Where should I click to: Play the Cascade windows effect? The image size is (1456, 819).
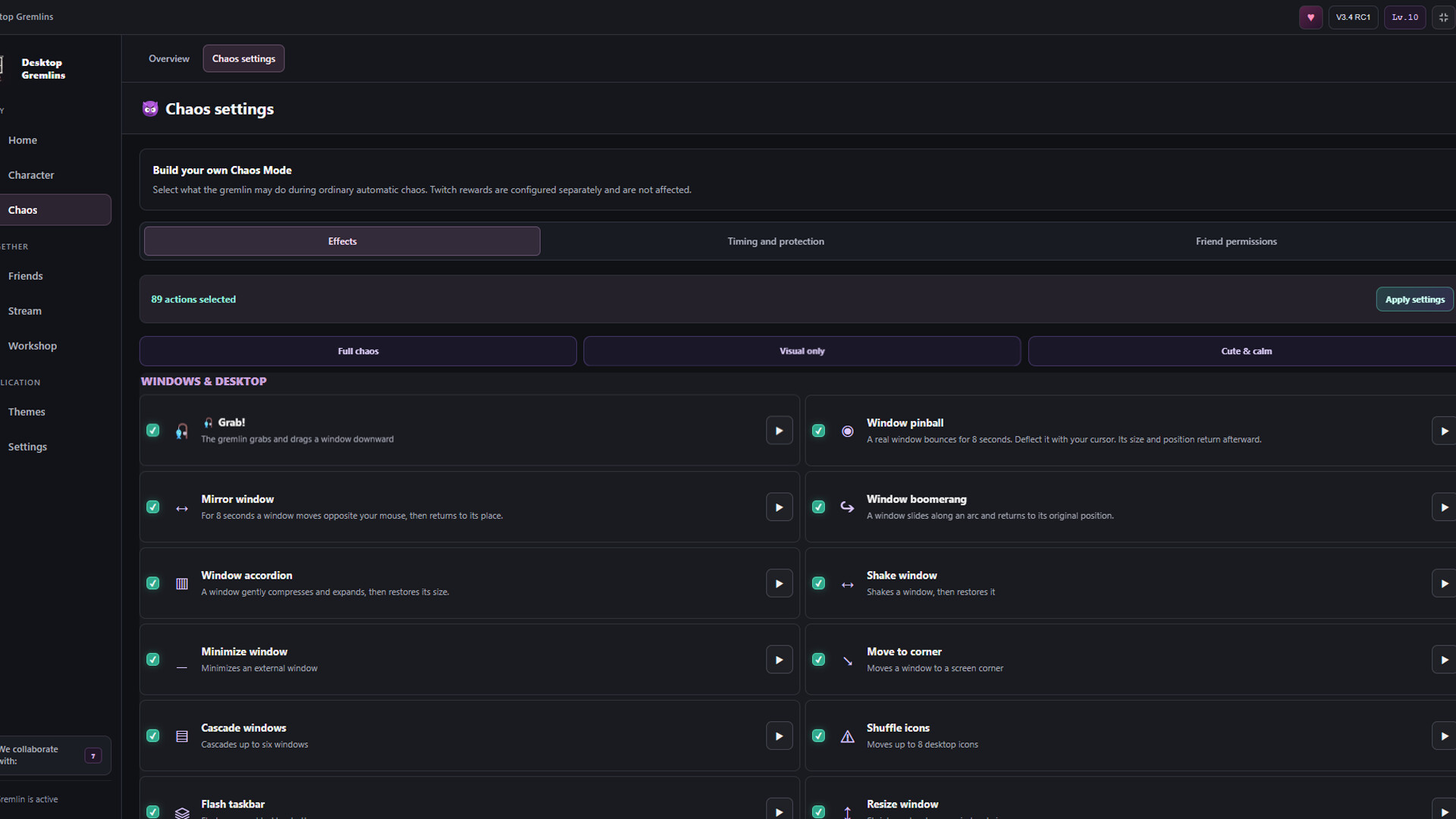point(779,736)
